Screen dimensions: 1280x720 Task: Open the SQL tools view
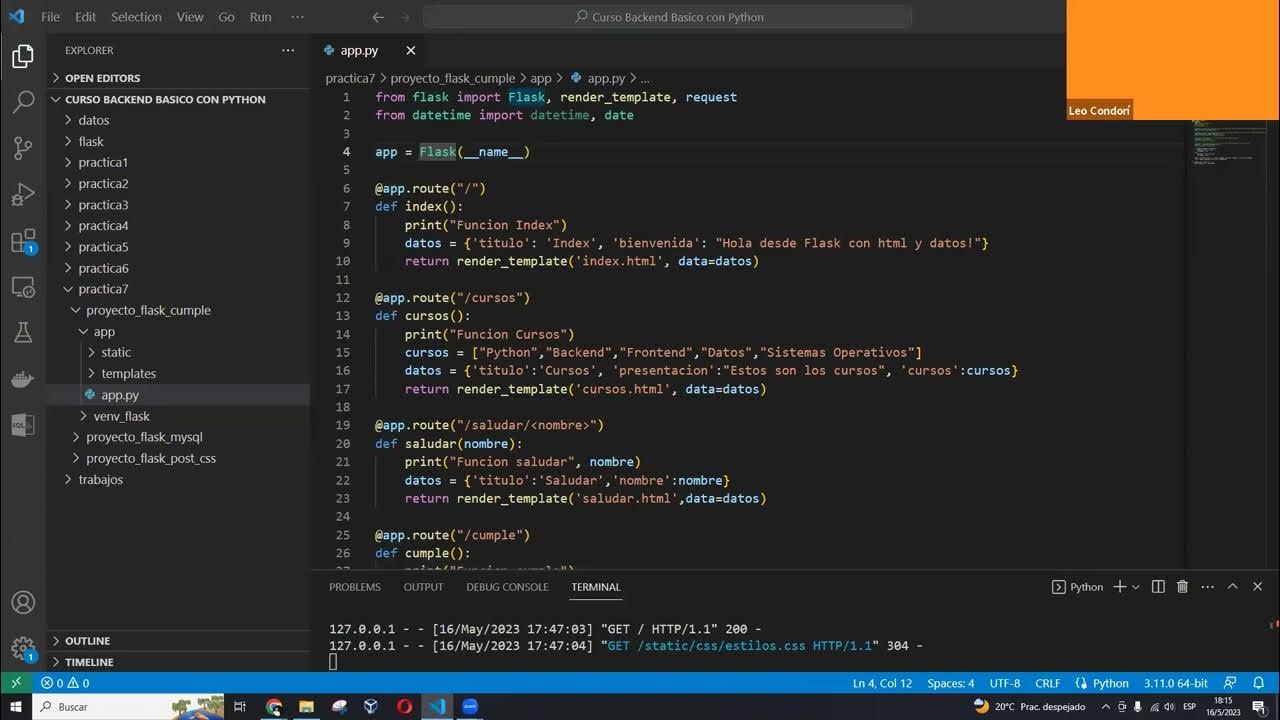tap(23, 425)
